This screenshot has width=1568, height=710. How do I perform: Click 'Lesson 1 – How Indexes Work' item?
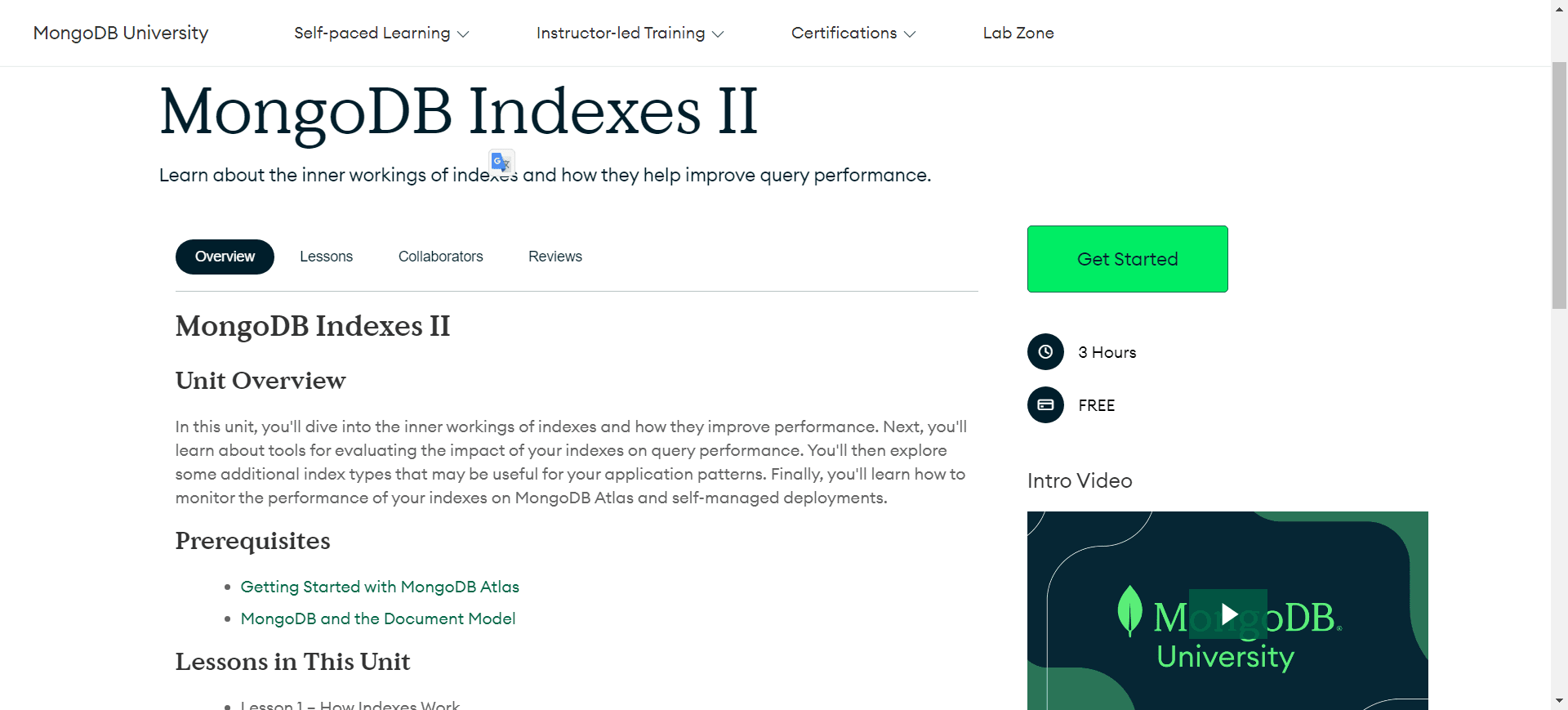pos(350,704)
